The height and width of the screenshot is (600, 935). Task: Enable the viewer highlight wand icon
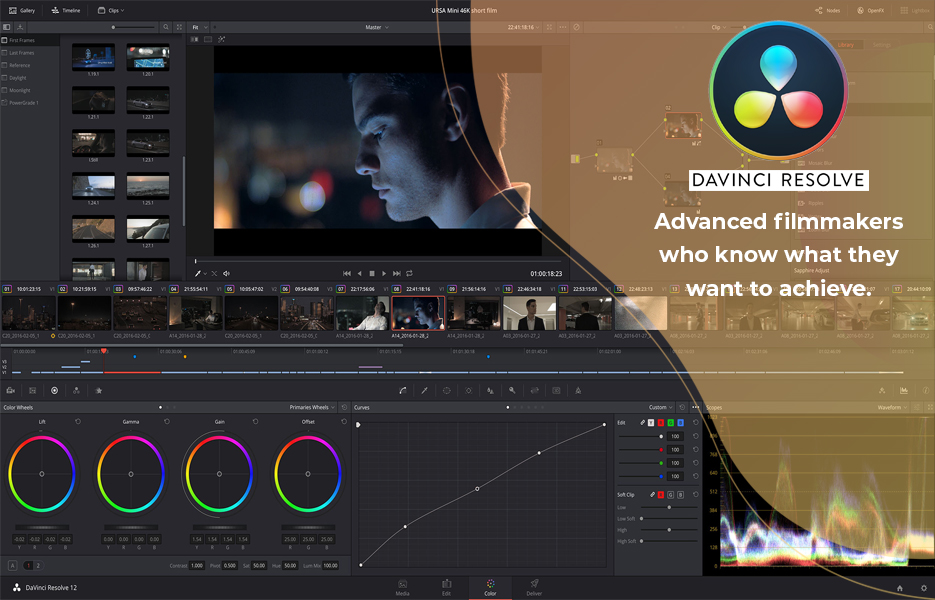coord(221,39)
